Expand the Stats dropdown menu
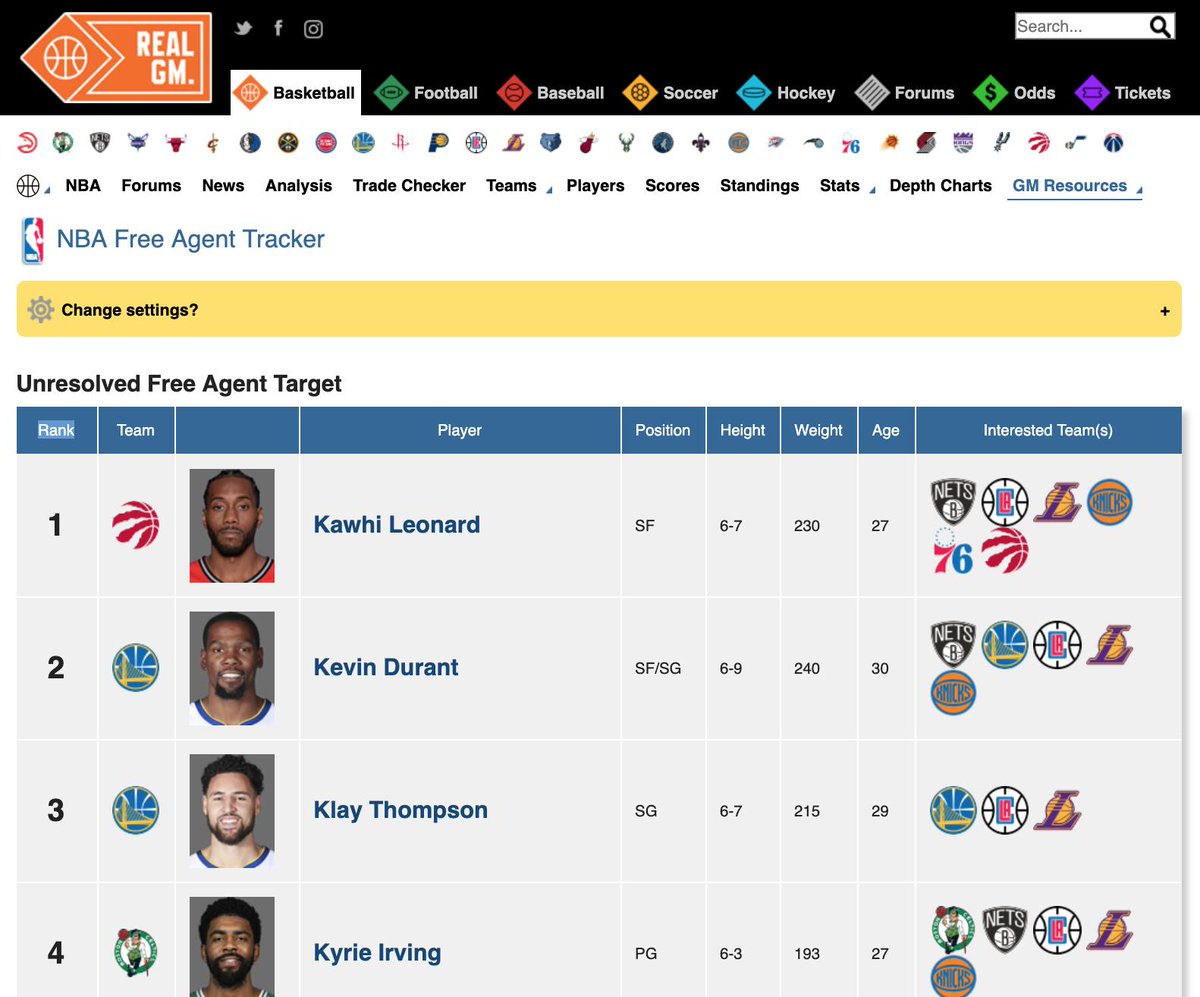Viewport: 1200px width, 997px height. 846,186
